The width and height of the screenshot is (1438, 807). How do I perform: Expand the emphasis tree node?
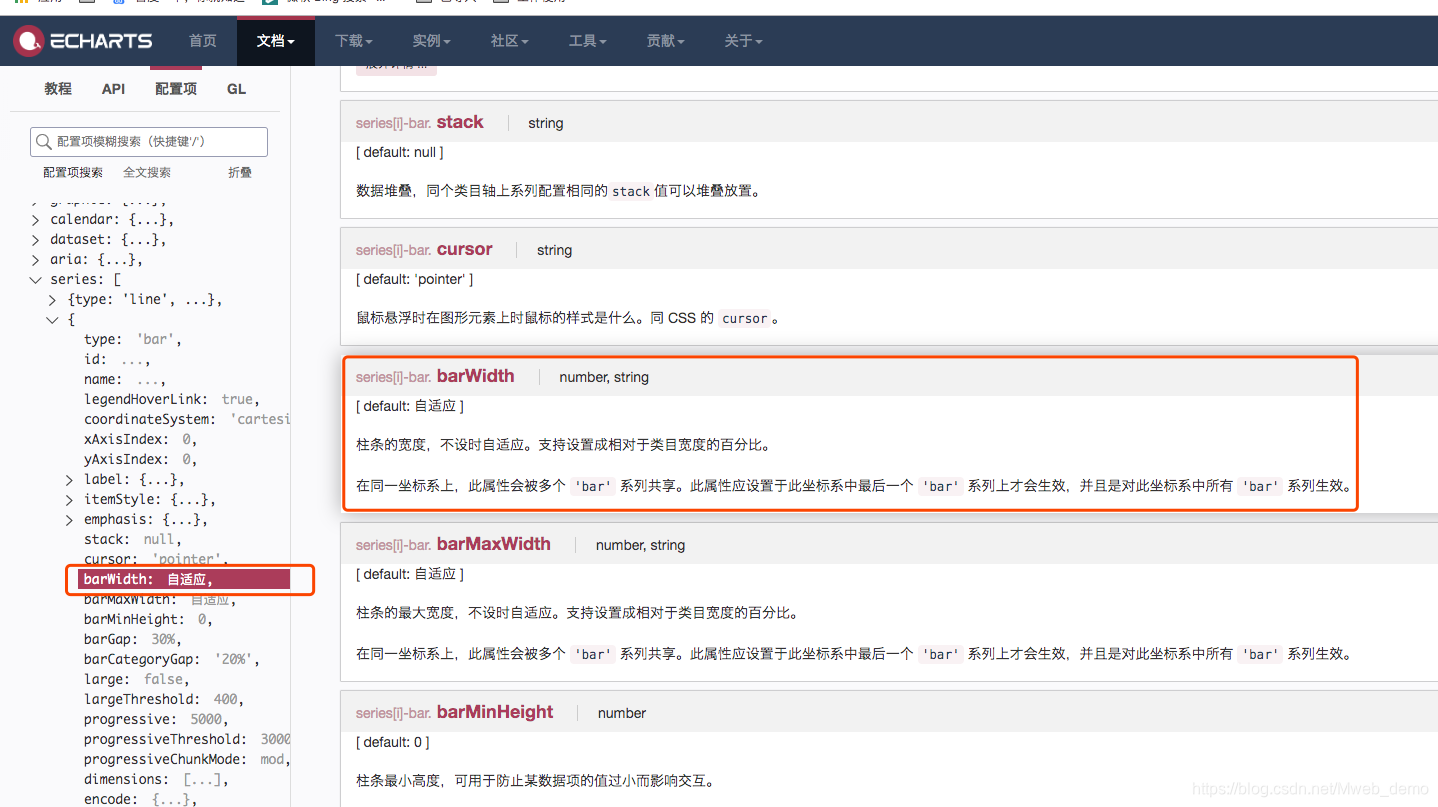tap(70, 519)
